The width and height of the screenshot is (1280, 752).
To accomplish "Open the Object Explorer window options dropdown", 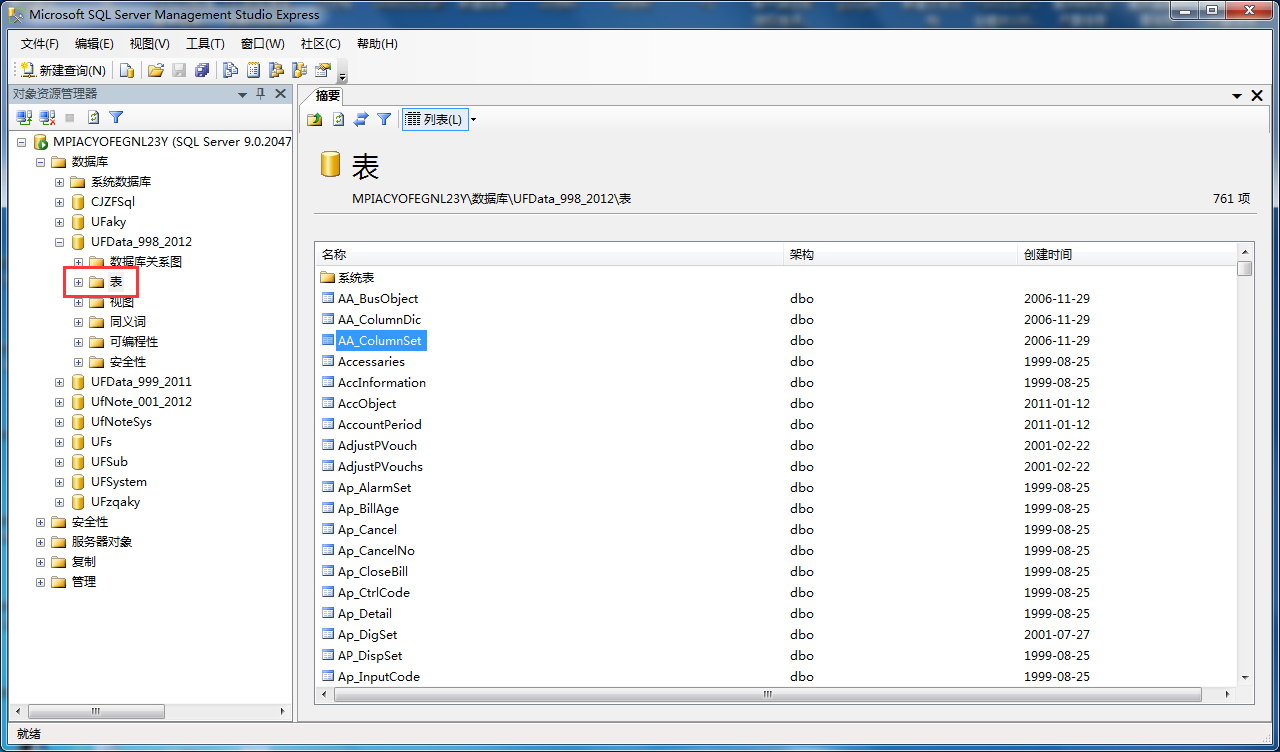I will tap(241, 93).
